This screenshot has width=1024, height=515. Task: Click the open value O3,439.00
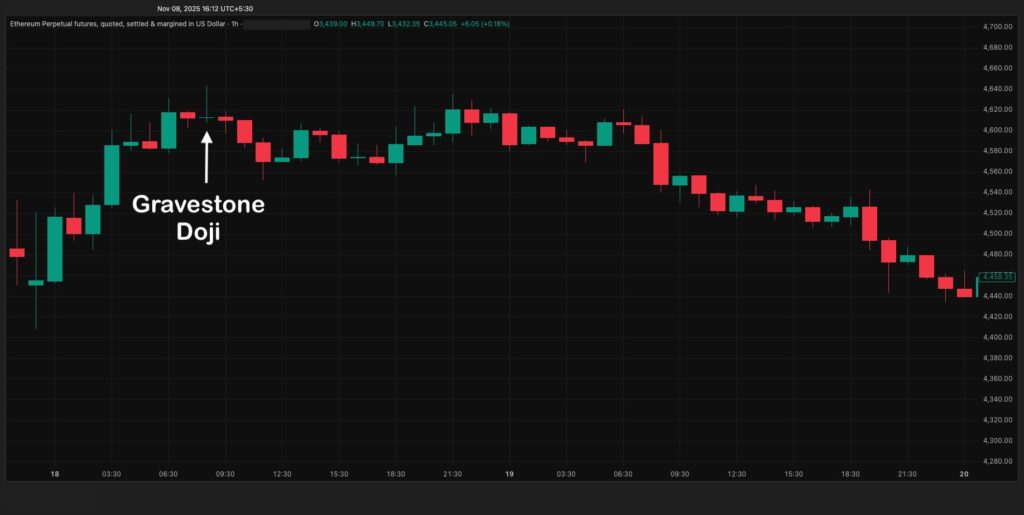click(x=330, y=24)
